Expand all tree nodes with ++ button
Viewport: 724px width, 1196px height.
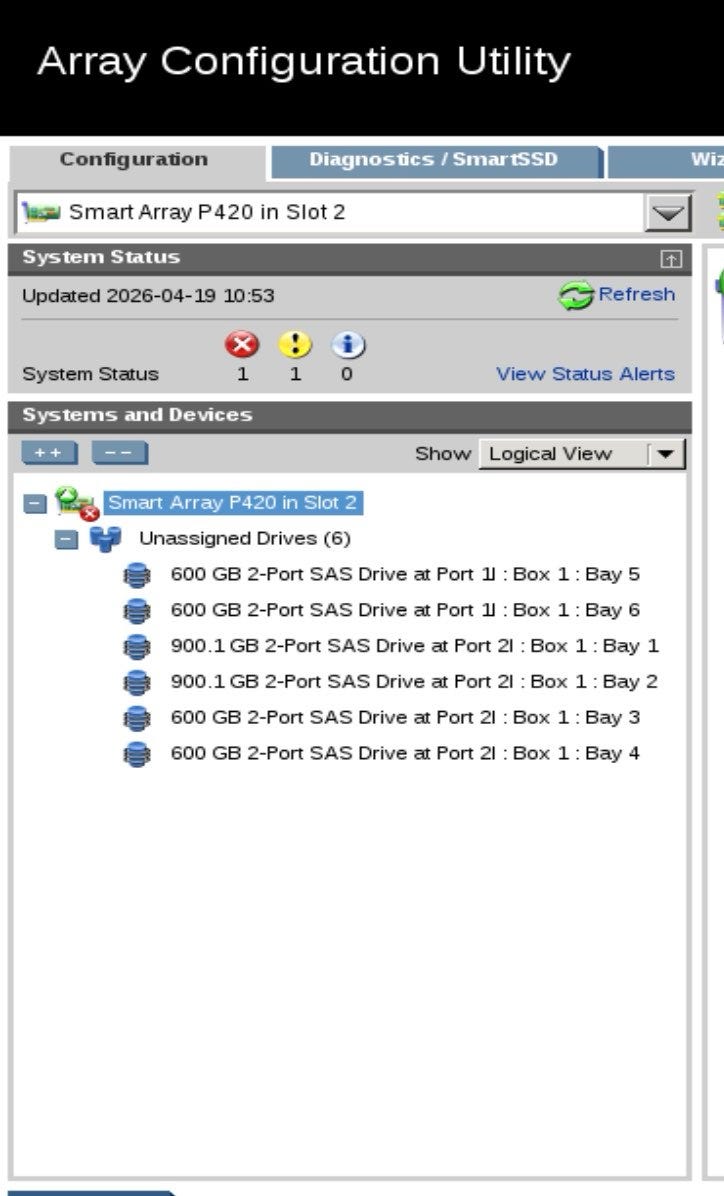pyautogui.click(x=50, y=453)
